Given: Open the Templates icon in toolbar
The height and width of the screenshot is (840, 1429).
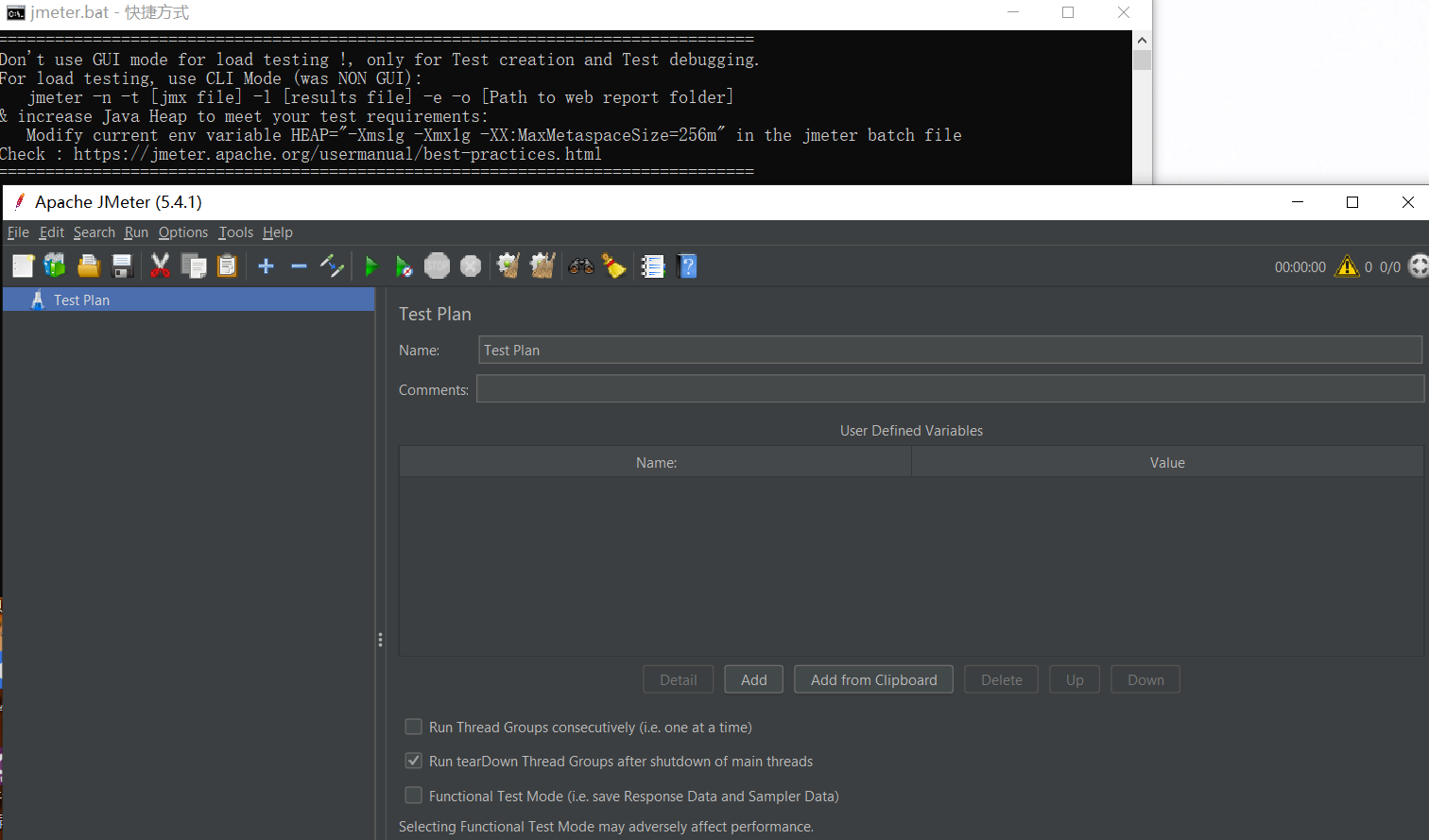Looking at the screenshot, I should [55, 266].
